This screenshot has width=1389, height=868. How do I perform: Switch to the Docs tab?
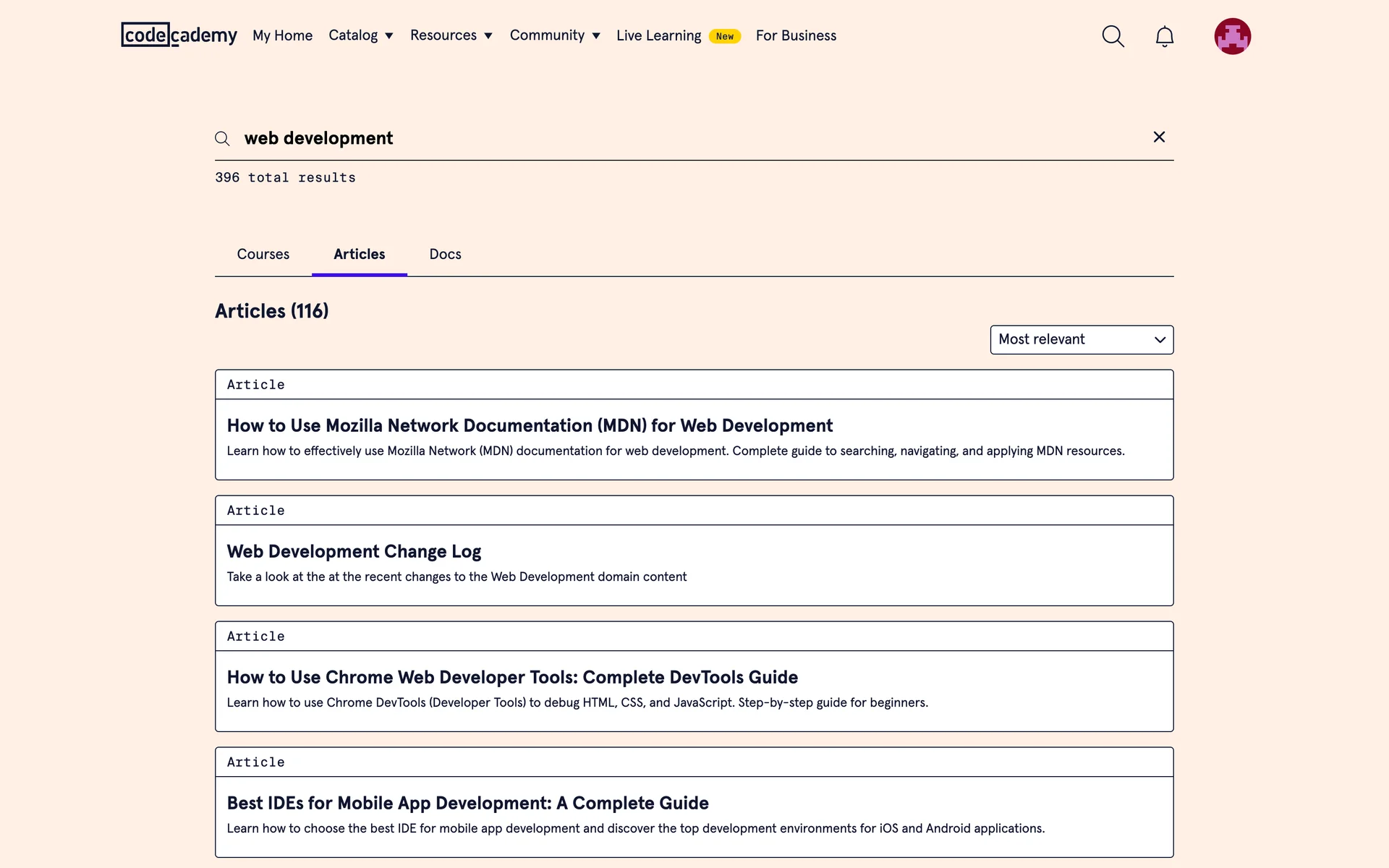pos(445,254)
